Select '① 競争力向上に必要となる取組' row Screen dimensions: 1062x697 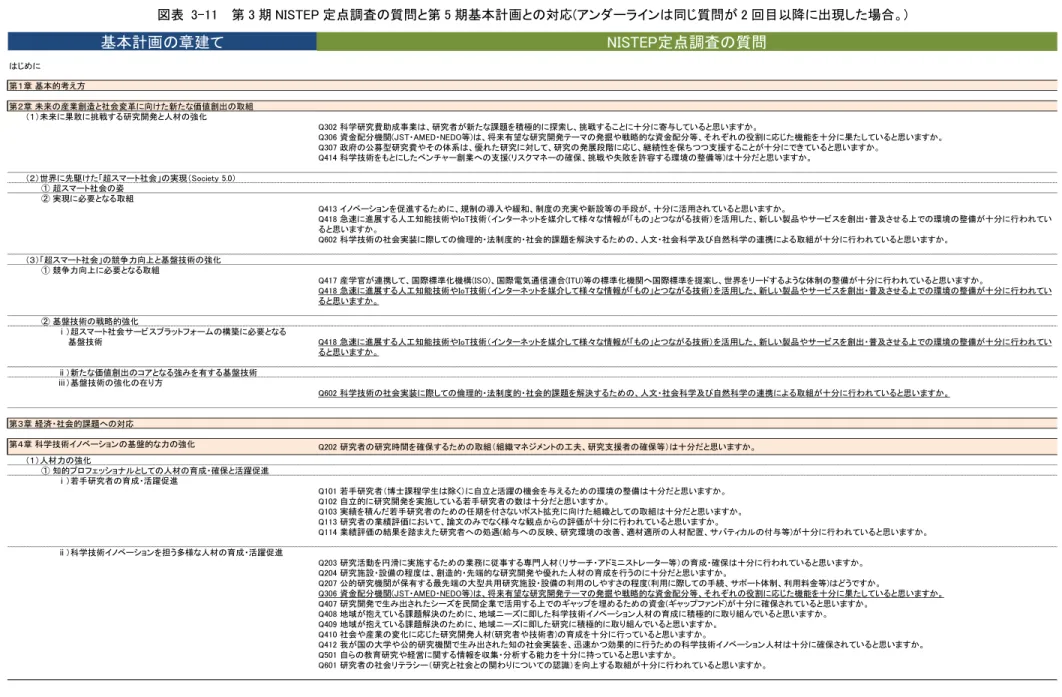pyautogui.click(x=100, y=270)
